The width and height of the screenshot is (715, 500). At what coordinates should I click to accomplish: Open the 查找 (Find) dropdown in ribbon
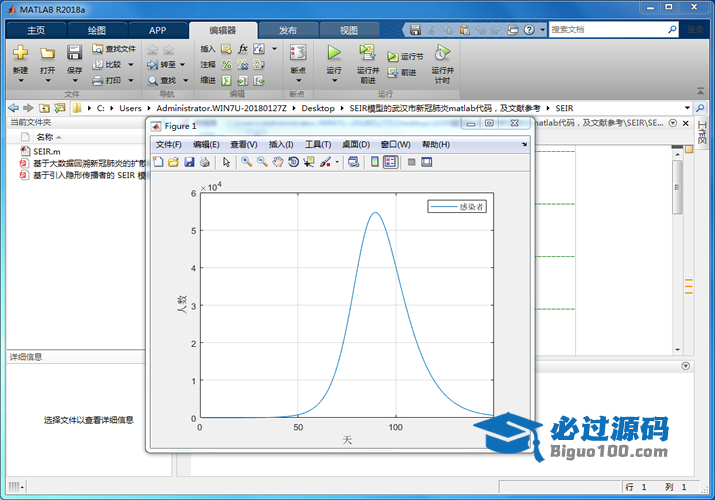click(x=186, y=81)
